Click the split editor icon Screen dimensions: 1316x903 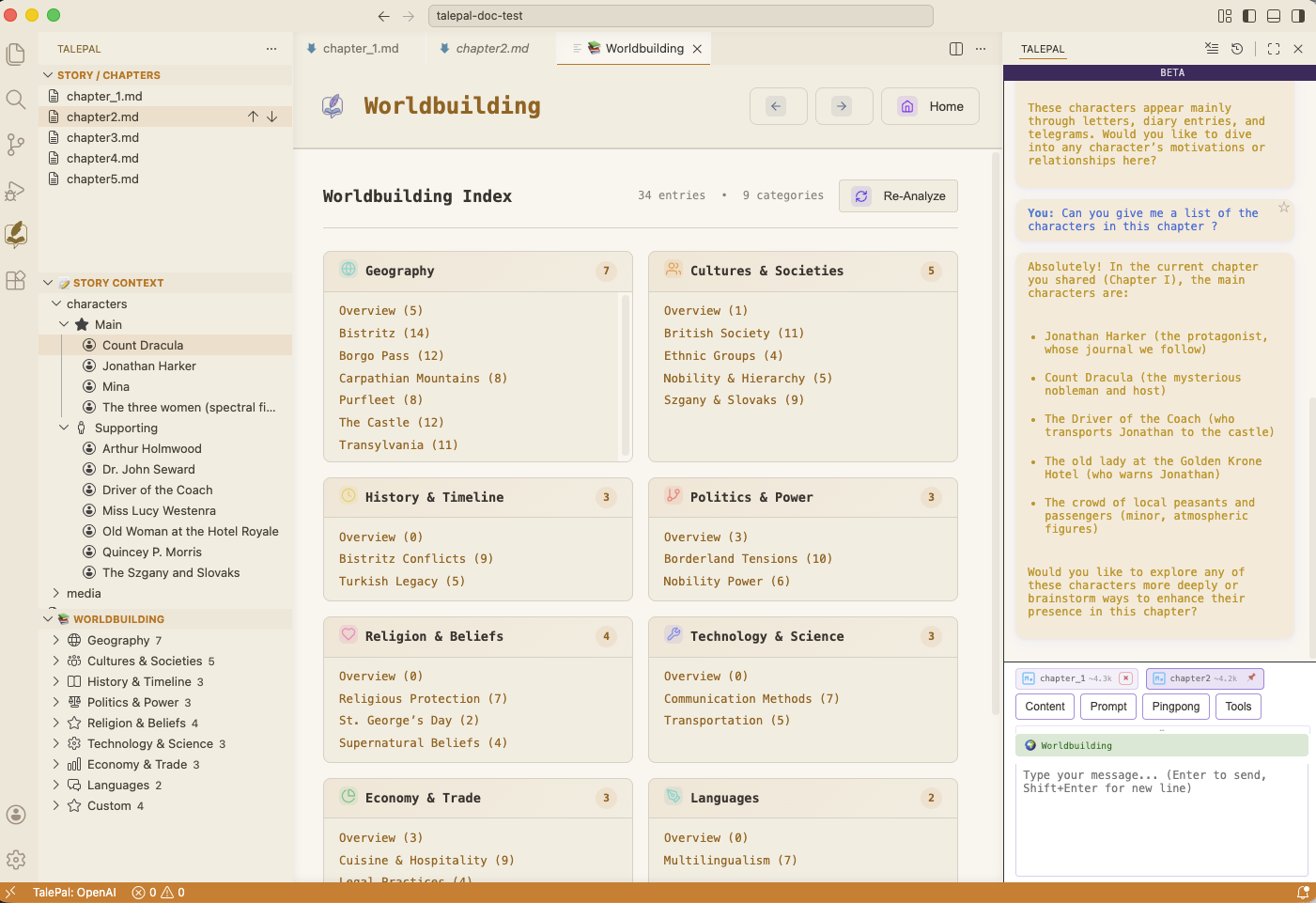click(x=956, y=49)
